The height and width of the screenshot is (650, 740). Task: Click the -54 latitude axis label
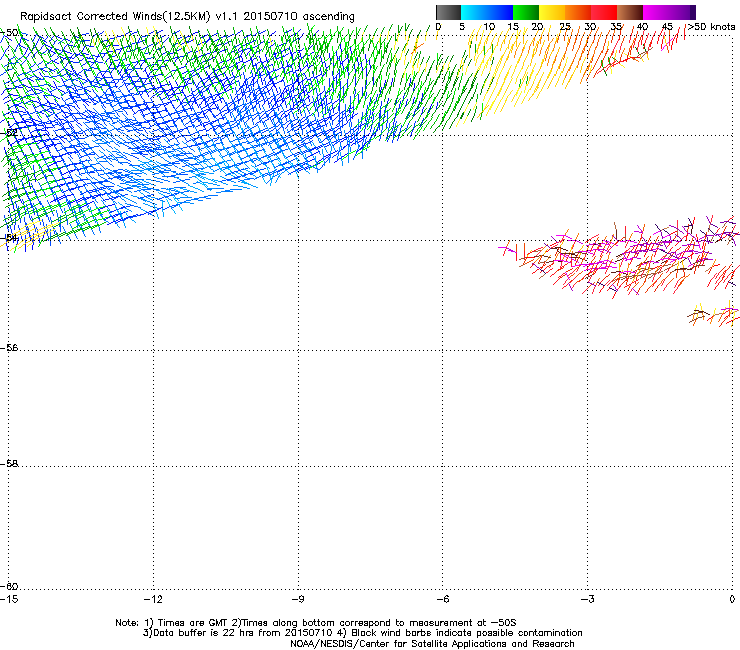pos(9,238)
